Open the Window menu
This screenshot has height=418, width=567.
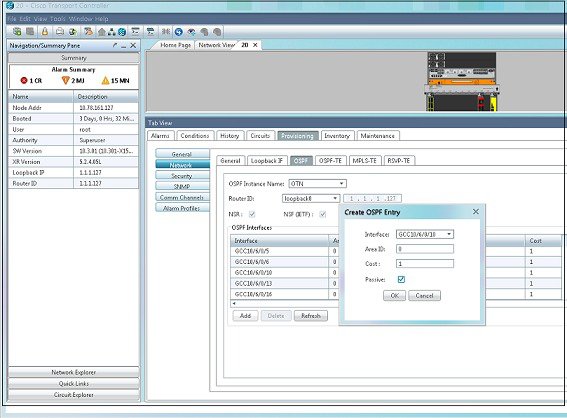80,19
